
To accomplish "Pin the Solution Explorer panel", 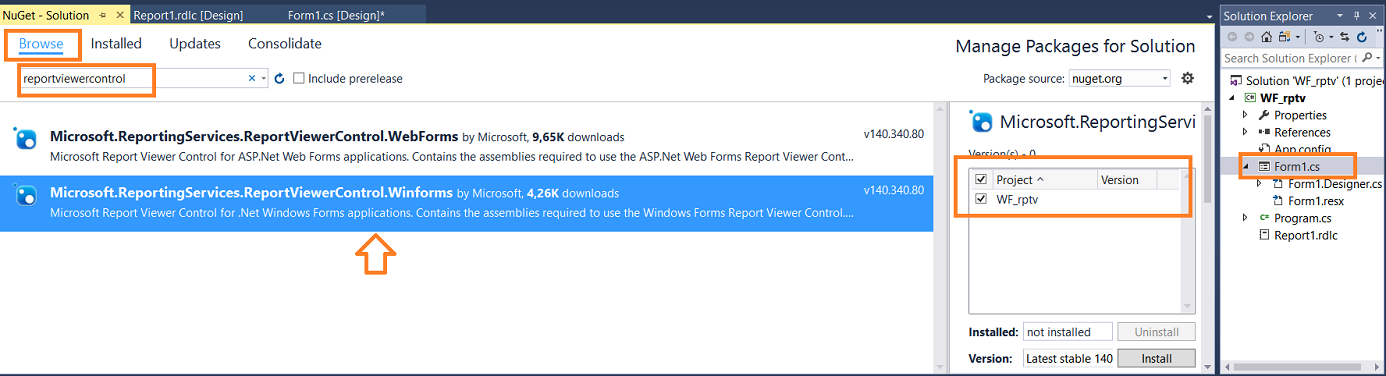I will click(1357, 16).
